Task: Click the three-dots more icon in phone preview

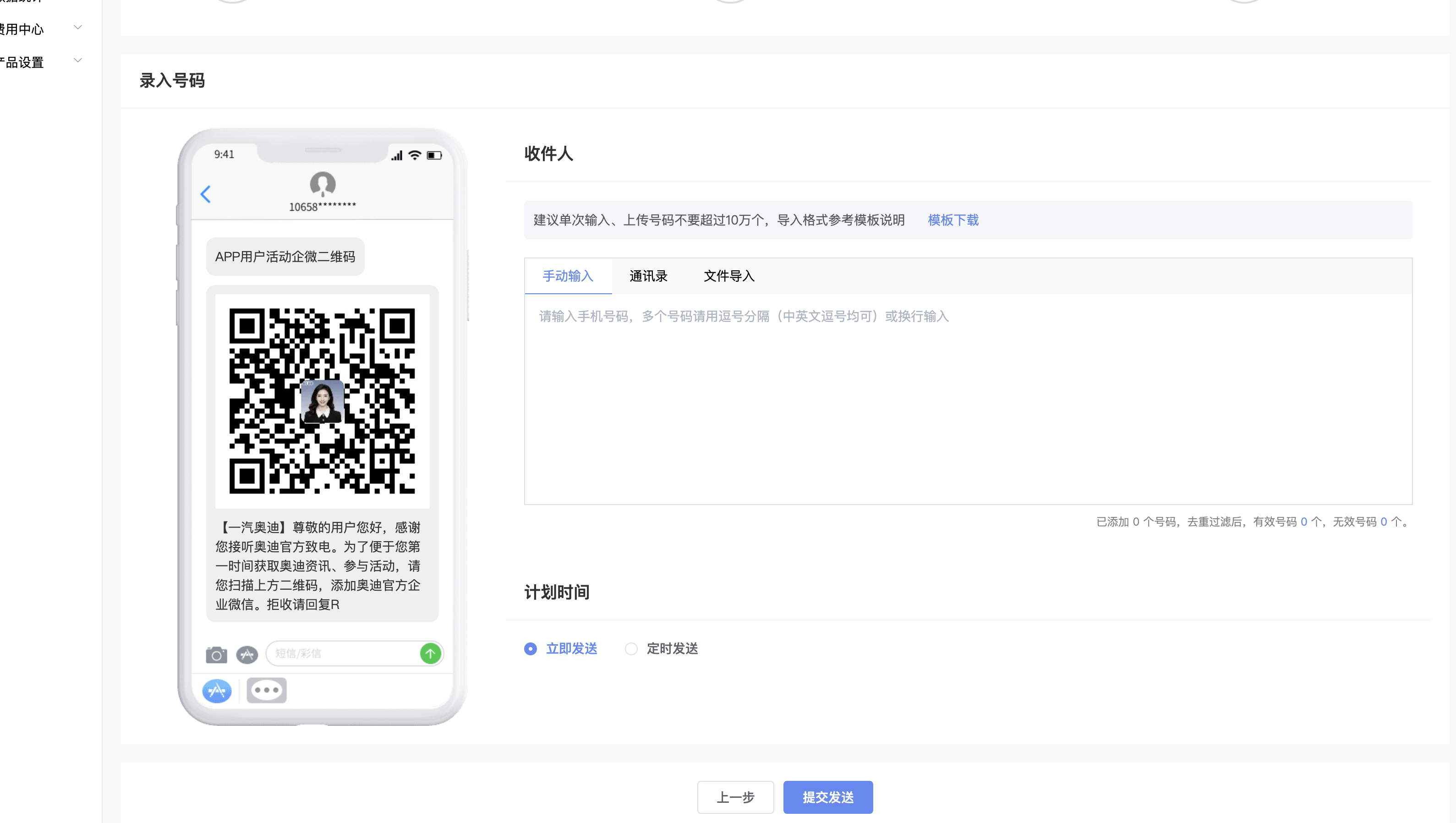Action: coord(267,690)
